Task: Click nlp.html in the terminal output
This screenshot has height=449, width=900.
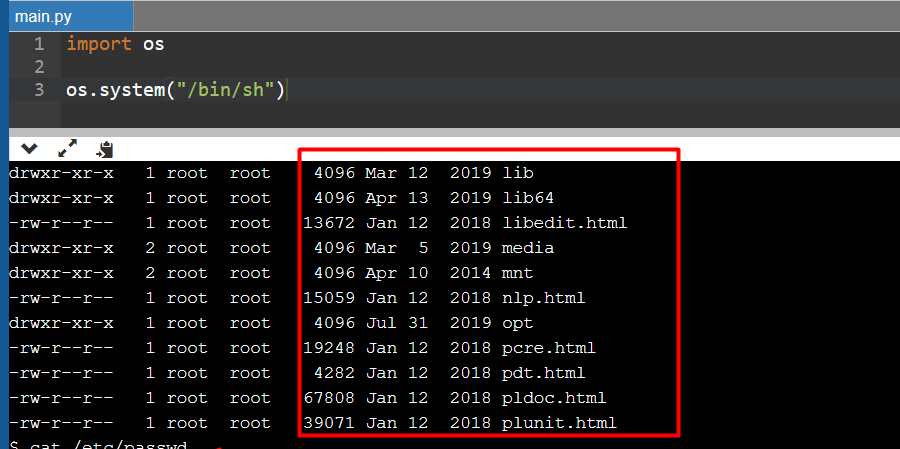Action: [543, 298]
